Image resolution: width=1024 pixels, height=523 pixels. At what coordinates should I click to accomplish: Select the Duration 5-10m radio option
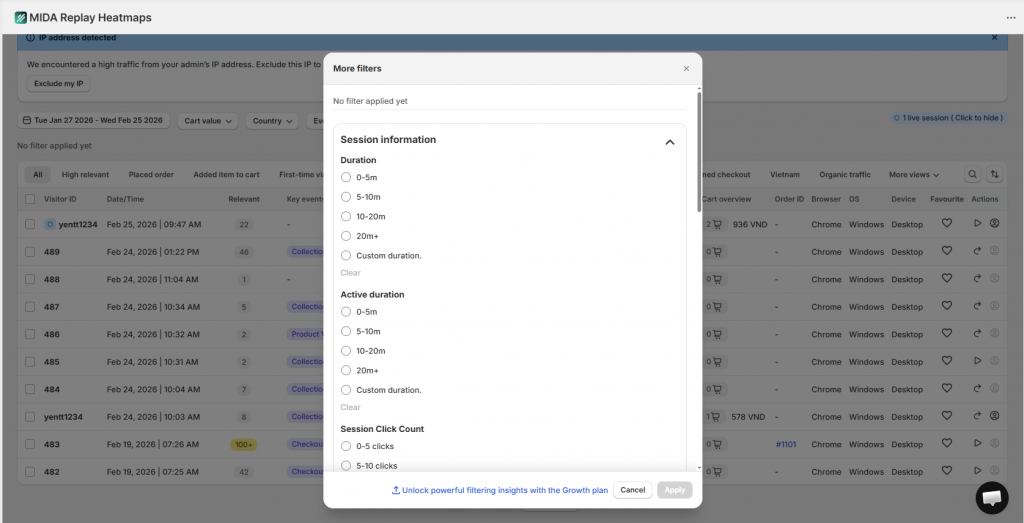[x=346, y=197]
